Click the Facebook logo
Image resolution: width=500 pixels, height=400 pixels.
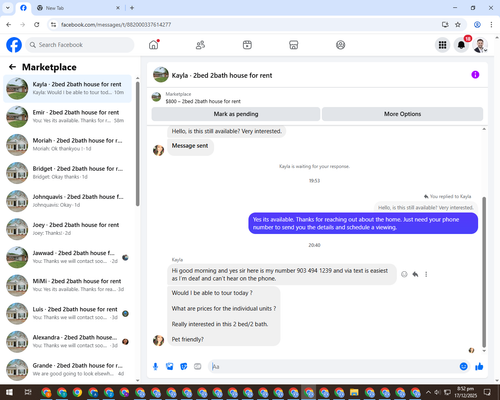[x=14, y=45]
